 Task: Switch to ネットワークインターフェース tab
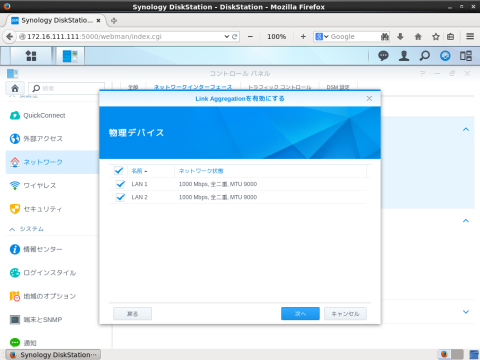coord(193,87)
